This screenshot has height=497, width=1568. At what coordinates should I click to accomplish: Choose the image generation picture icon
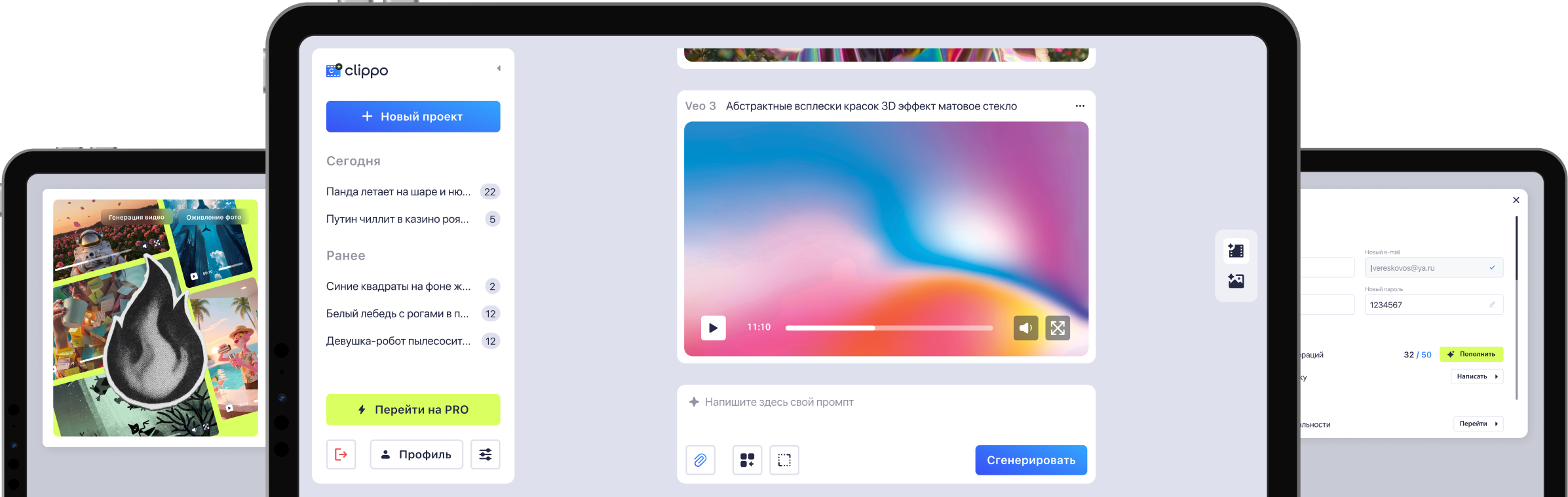point(1236,281)
